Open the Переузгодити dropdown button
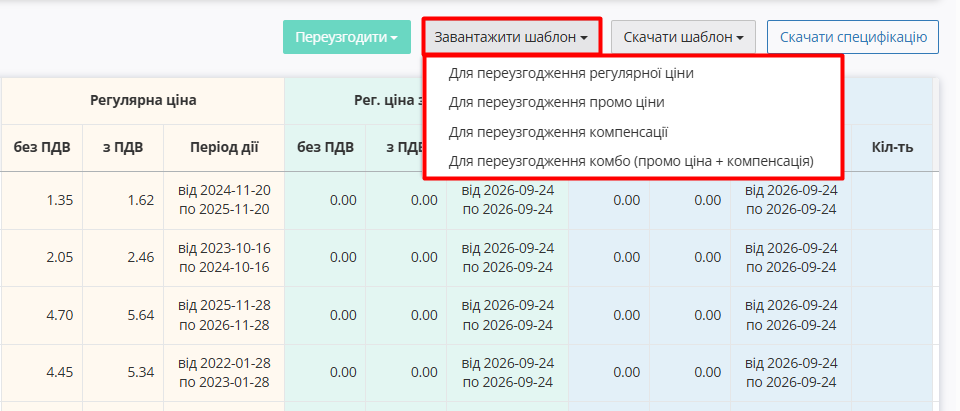The height and width of the screenshot is (411, 960). tap(347, 37)
